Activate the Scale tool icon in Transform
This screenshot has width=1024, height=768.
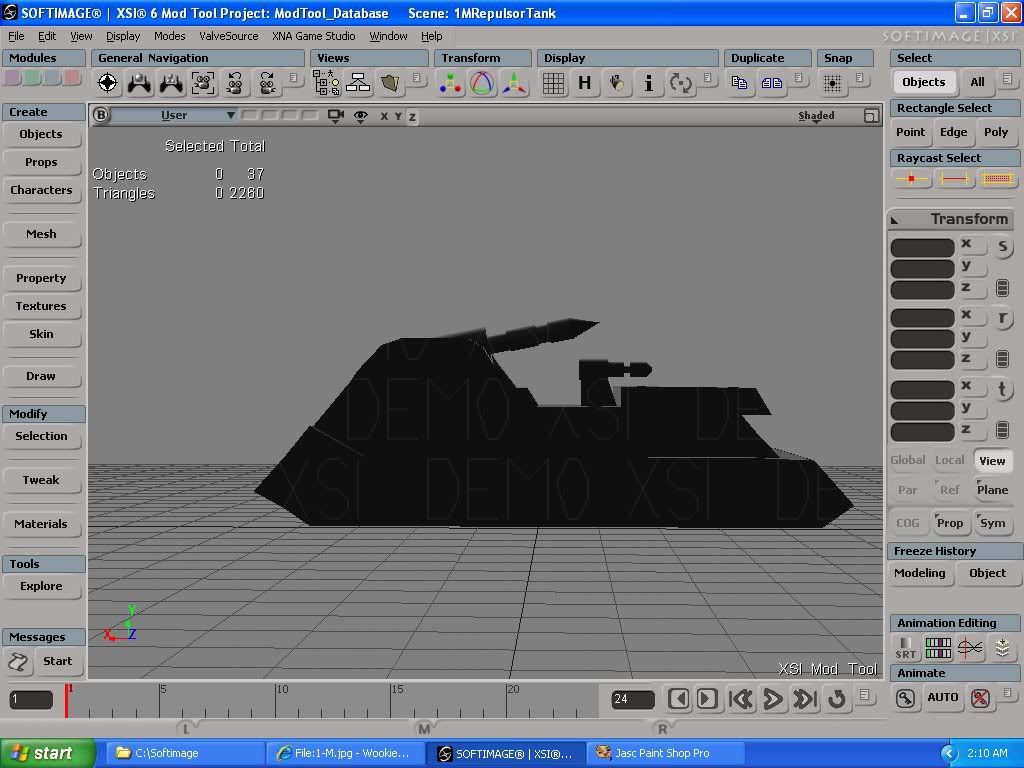coord(451,83)
